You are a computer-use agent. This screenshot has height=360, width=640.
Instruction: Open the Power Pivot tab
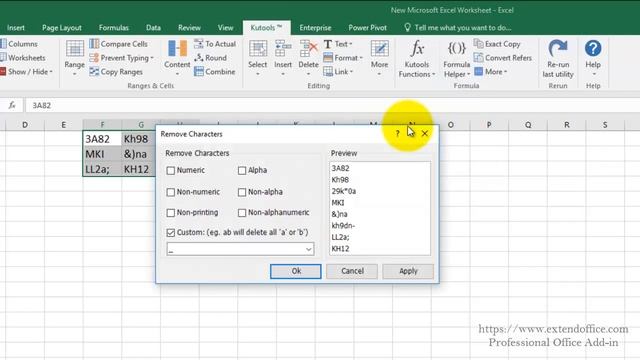(x=367, y=28)
